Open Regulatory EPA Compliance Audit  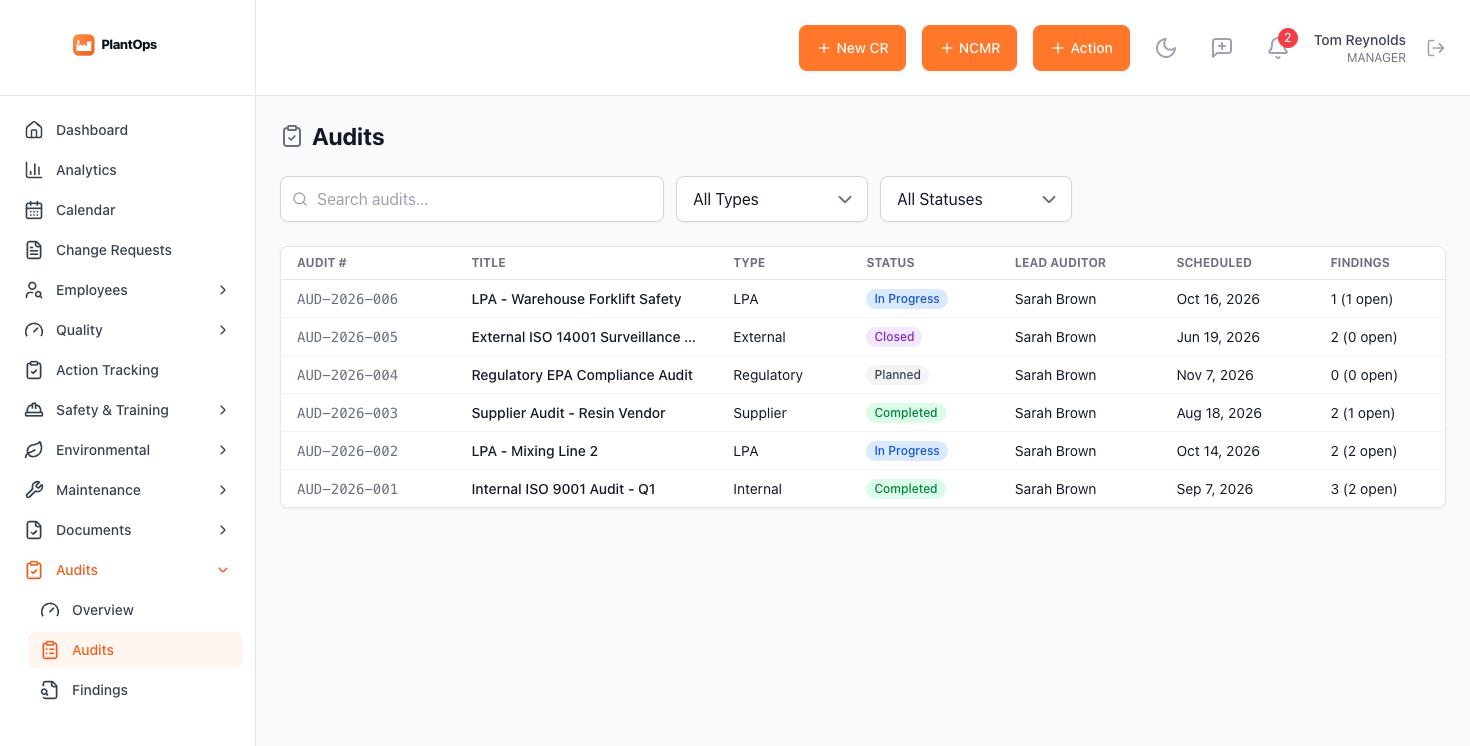(582, 375)
